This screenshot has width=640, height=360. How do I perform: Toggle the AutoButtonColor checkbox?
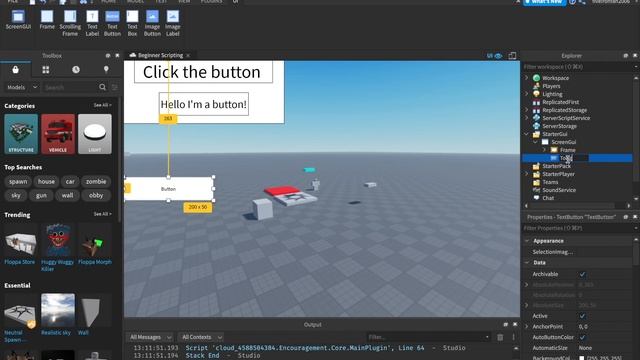tap(582, 337)
